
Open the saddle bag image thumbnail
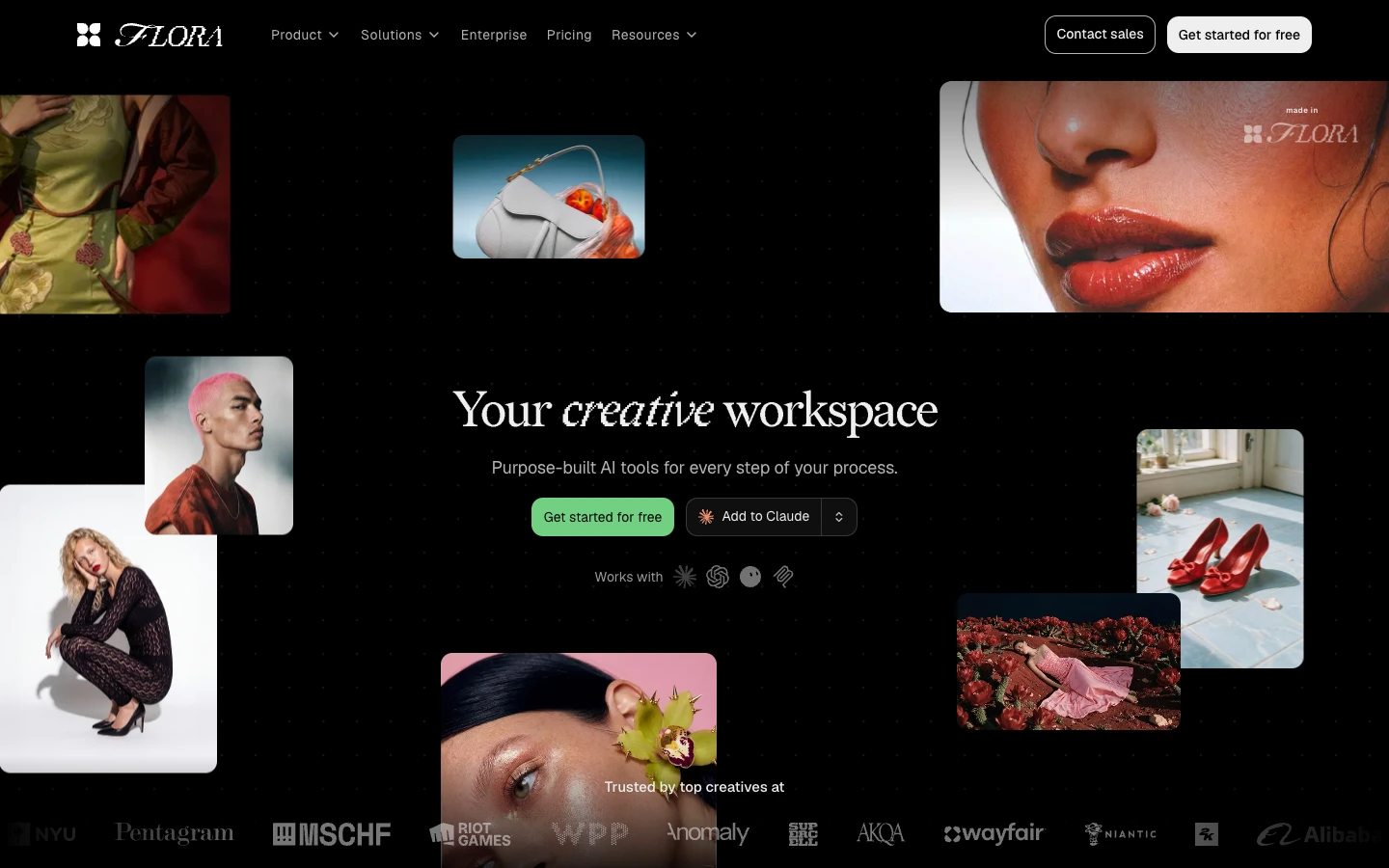click(x=549, y=197)
